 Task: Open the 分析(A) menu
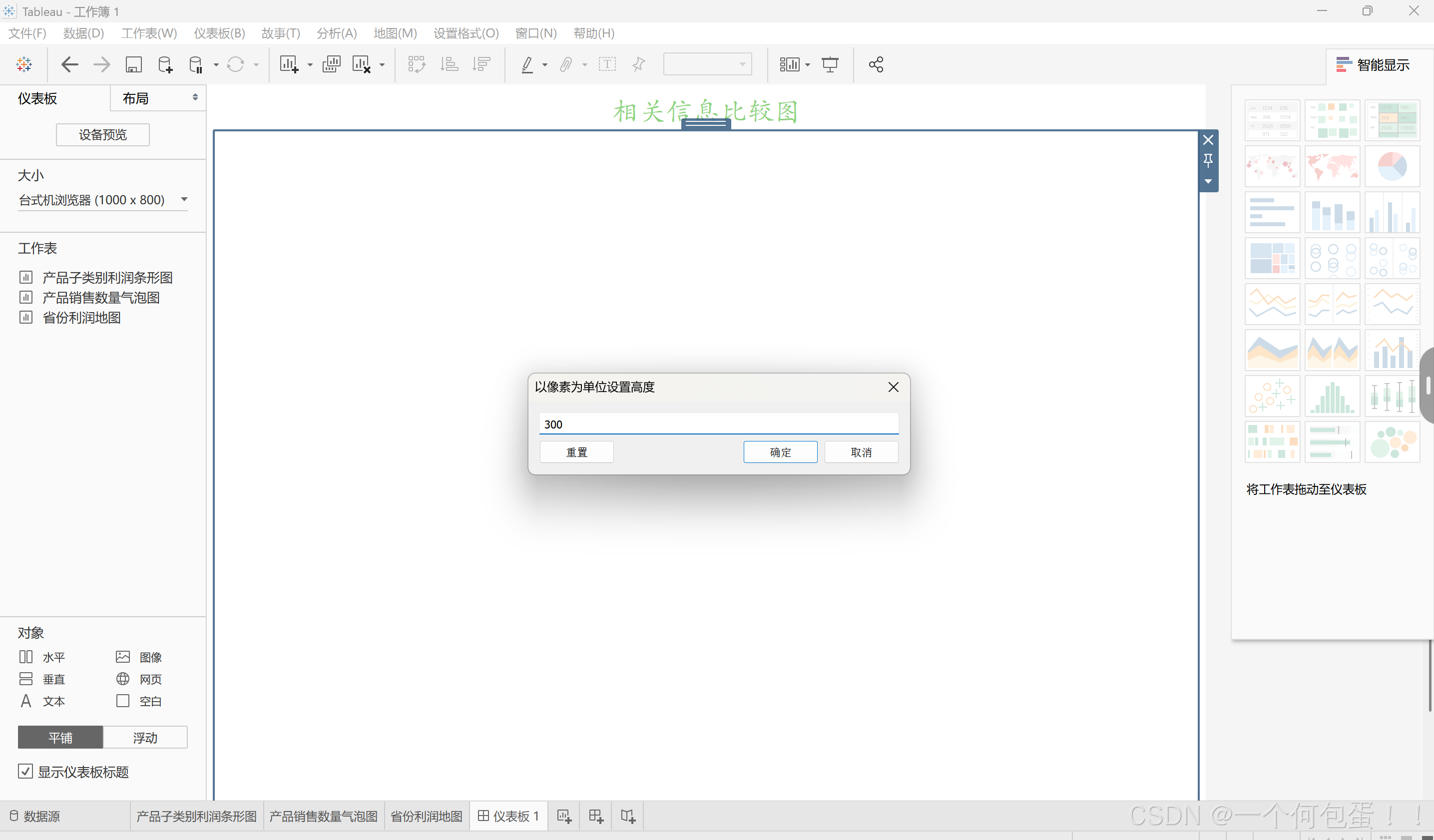(x=336, y=33)
